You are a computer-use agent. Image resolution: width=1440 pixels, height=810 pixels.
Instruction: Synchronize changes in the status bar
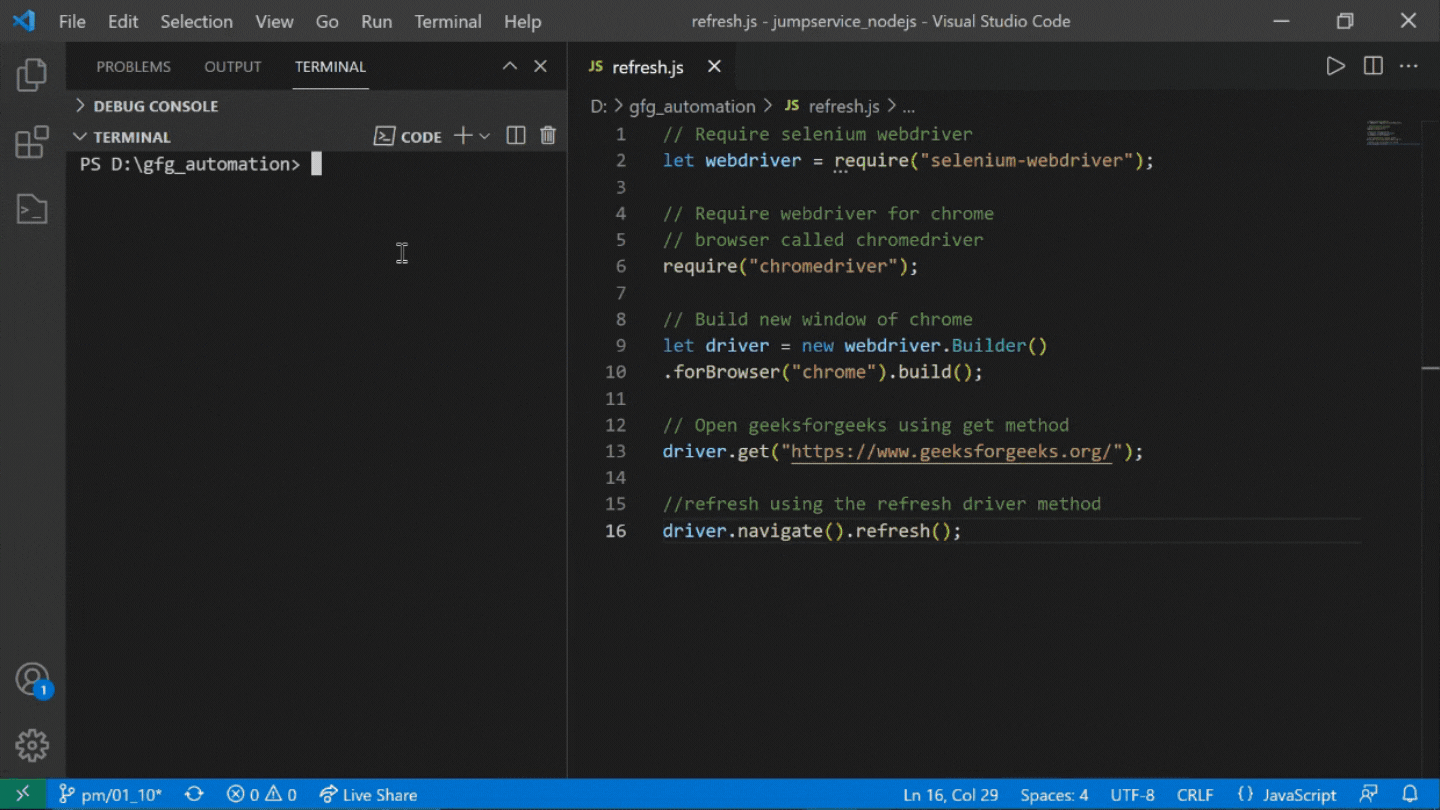click(x=194, y=794)
